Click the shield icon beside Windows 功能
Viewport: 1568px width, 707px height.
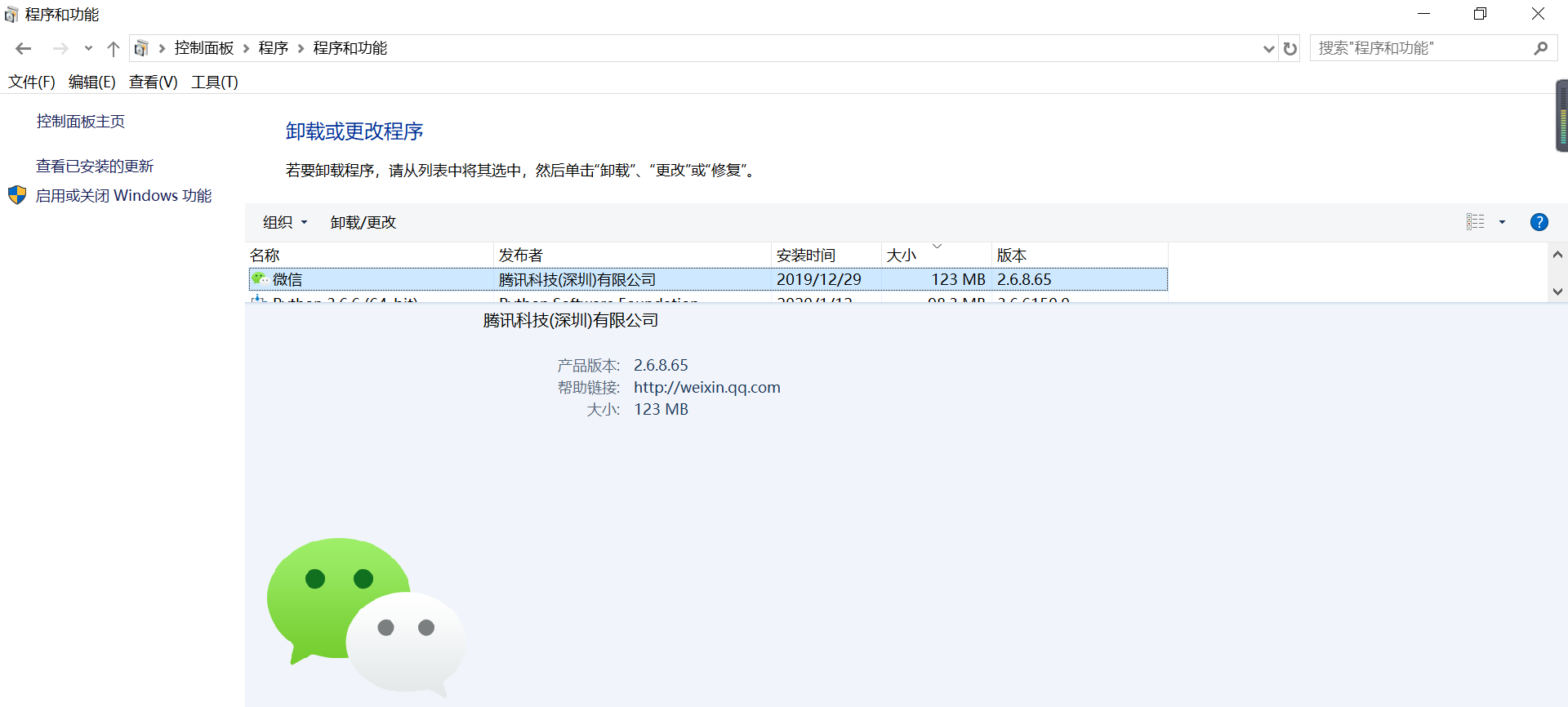[17, 195]
